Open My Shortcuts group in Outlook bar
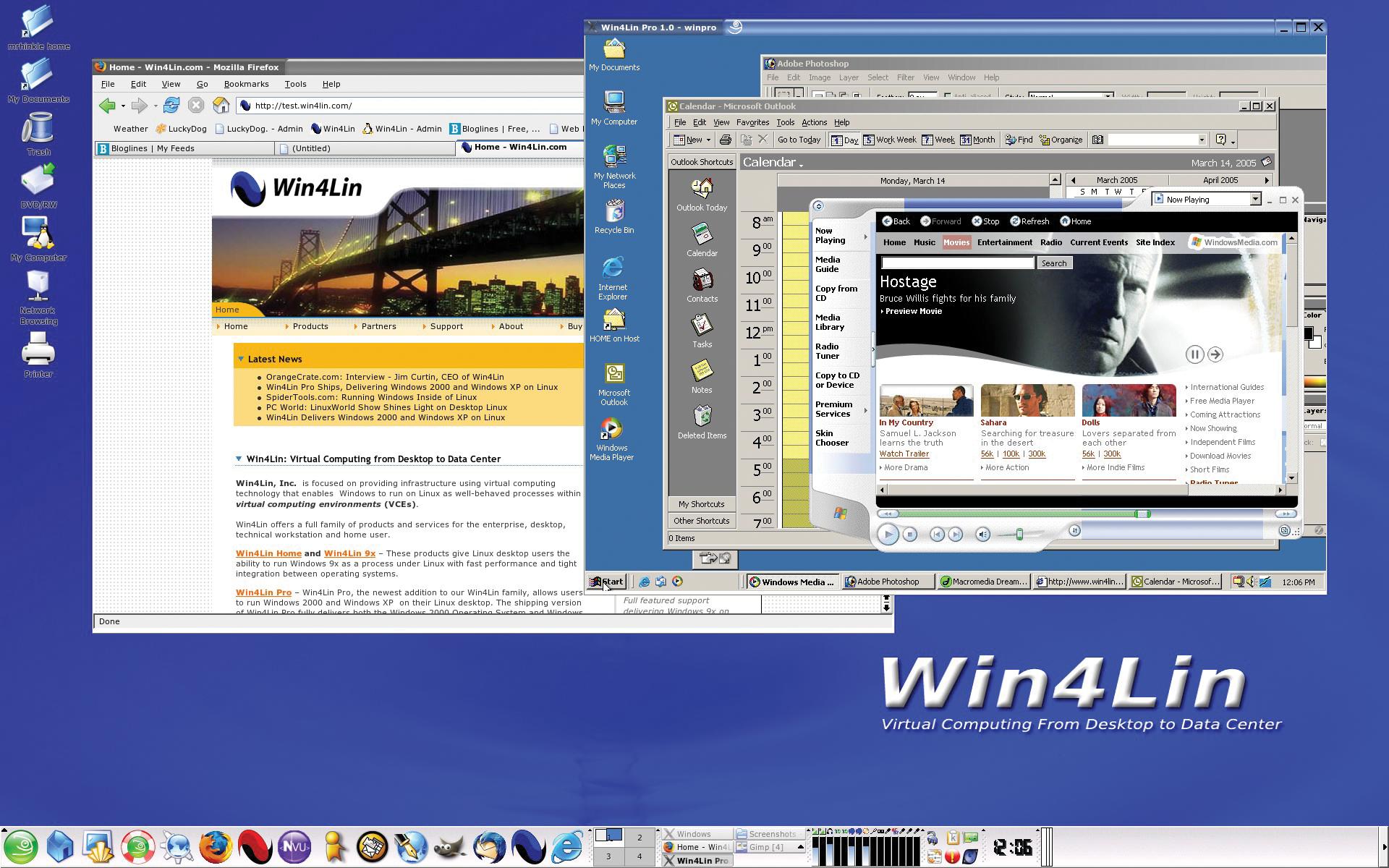Image resolution: width=1389 pixels, height=868 pixels. pos(701,504)
